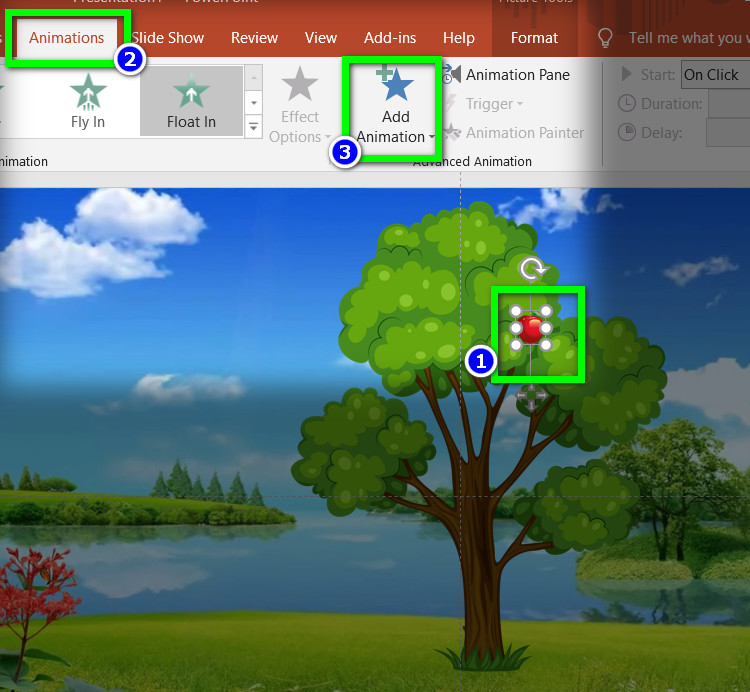Click the apple's bottom-right sizing handle
Viewport: 750px width, 692px height.
pyautogui.click(x=546, y=345)
